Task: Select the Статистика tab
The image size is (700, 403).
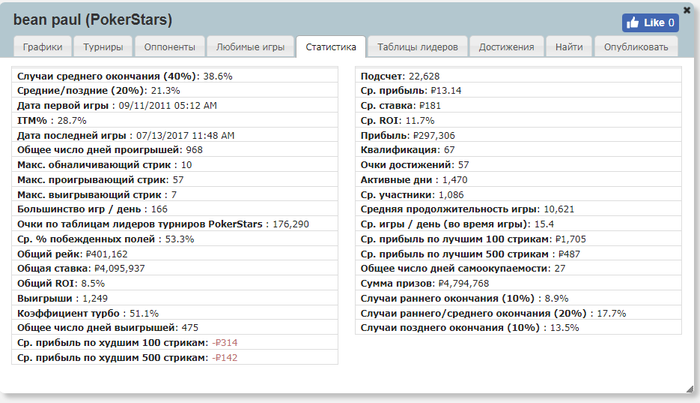Action: click(331, 47)
